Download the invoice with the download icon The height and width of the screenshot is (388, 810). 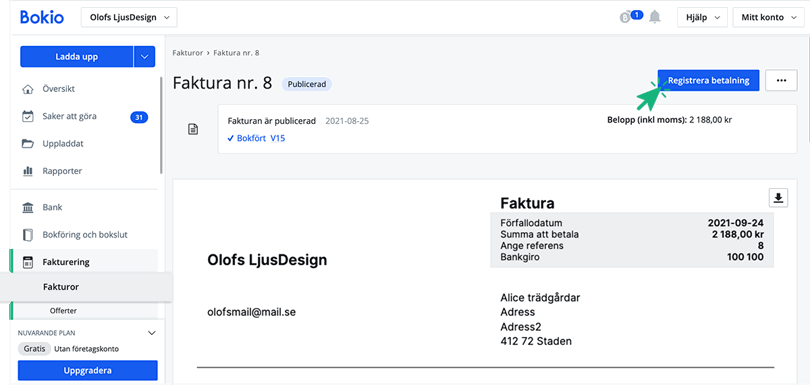point(778,197)
